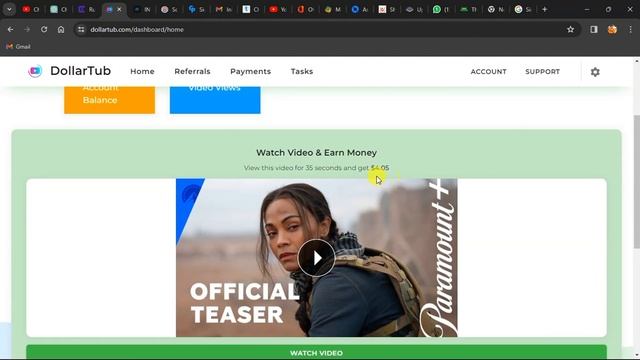
Task: Click the 'Watch Video & Earn Money' heading
Action: pyautogui.click(x=316, y=153)
